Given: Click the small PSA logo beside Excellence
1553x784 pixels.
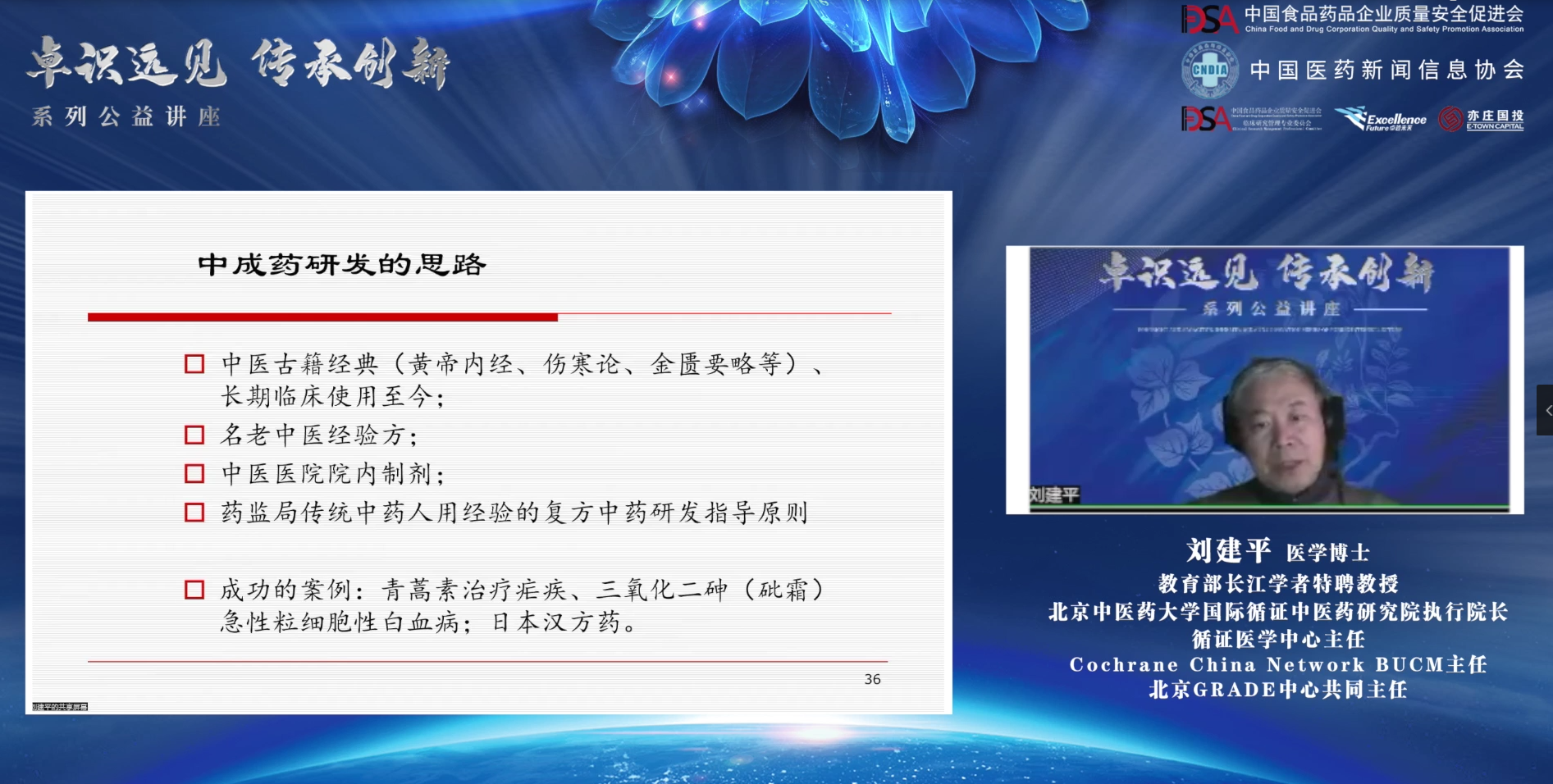Looking at the screenshot, I should pos(1205,119).
